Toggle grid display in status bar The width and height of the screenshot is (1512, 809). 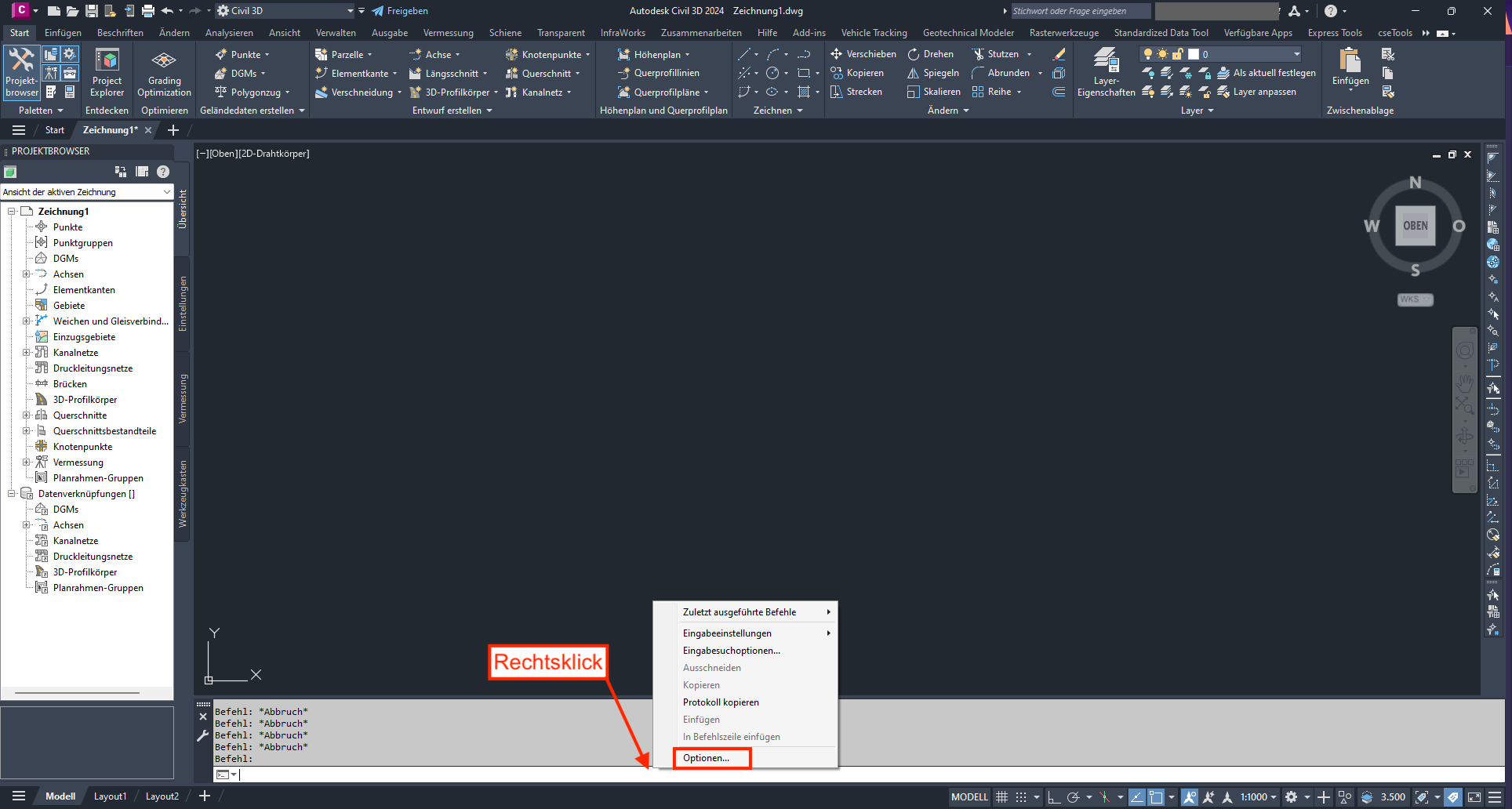pyautogui.click(x=1001, y=797)
